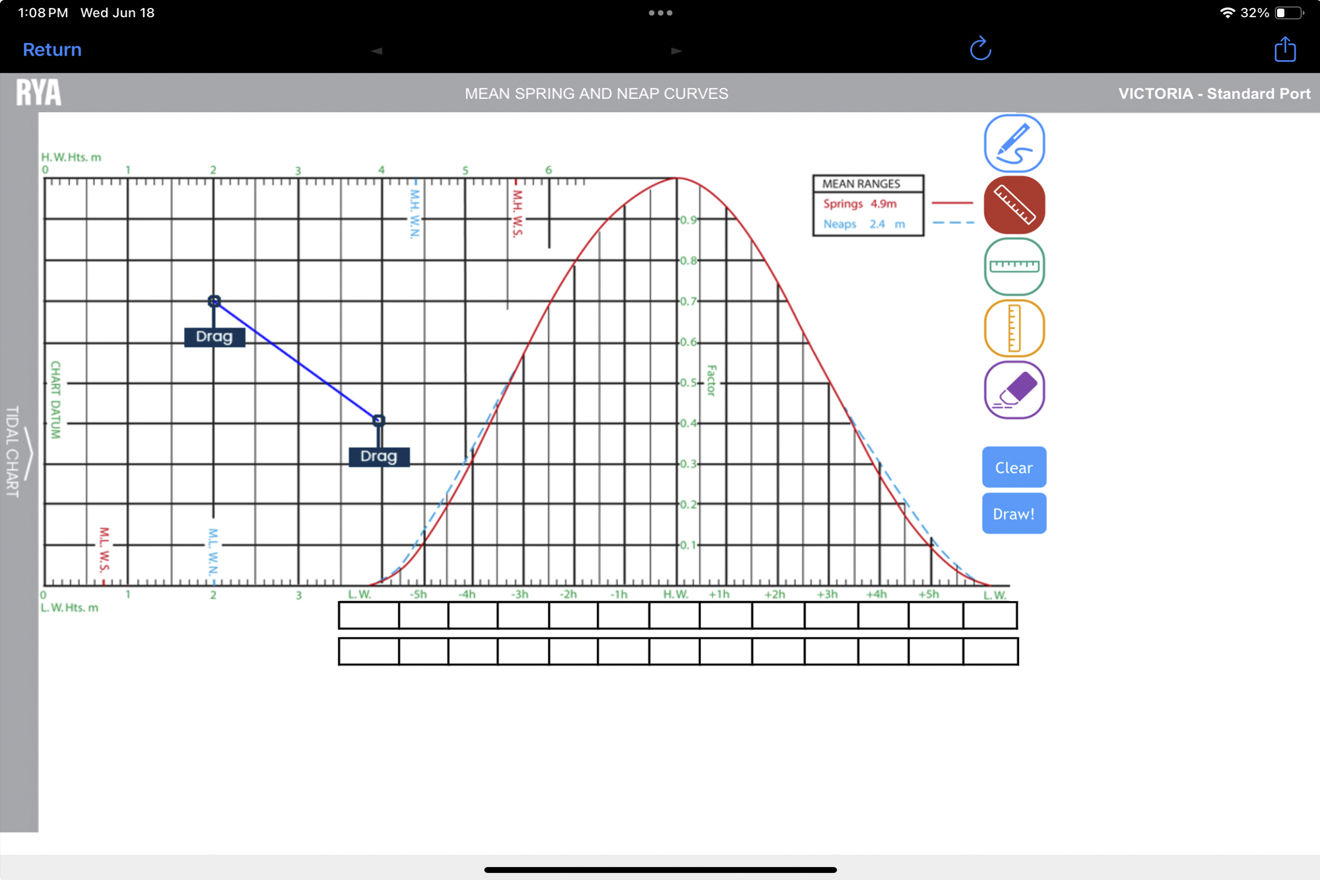This screenshot has height=880, width=1320.
Task: Click the lower Drag handle of the line
Action: coord(379,456)
